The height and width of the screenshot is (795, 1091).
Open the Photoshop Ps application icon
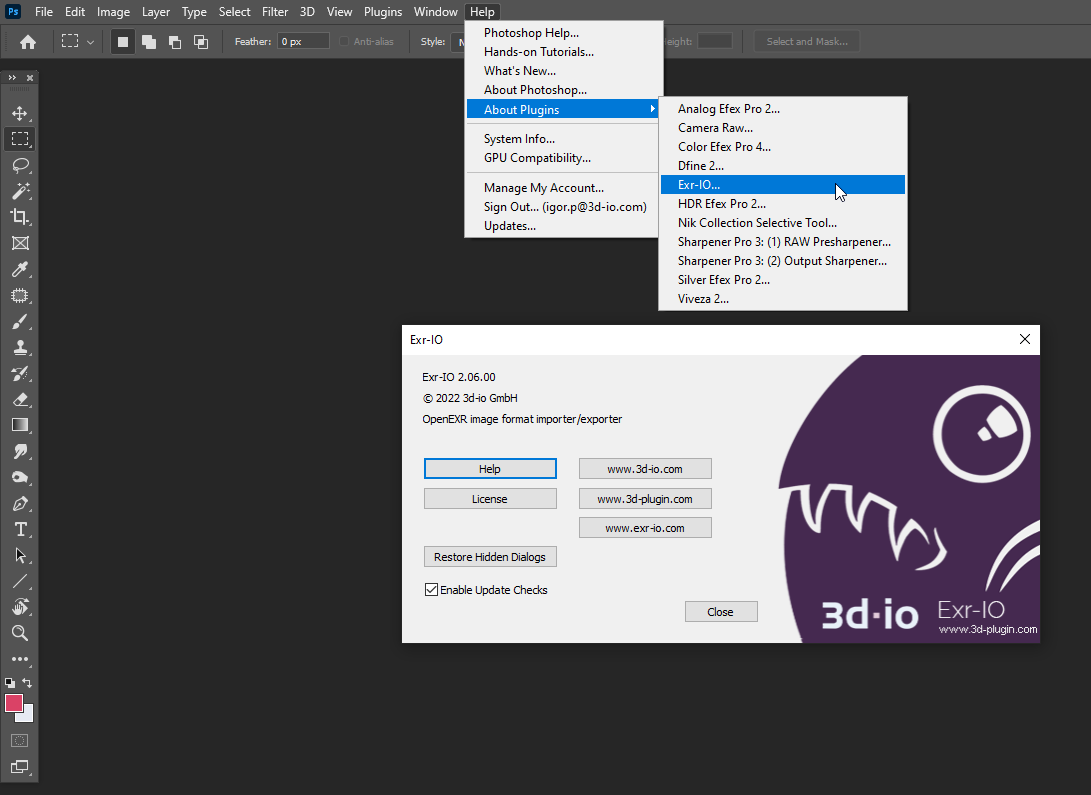(13, 12)
